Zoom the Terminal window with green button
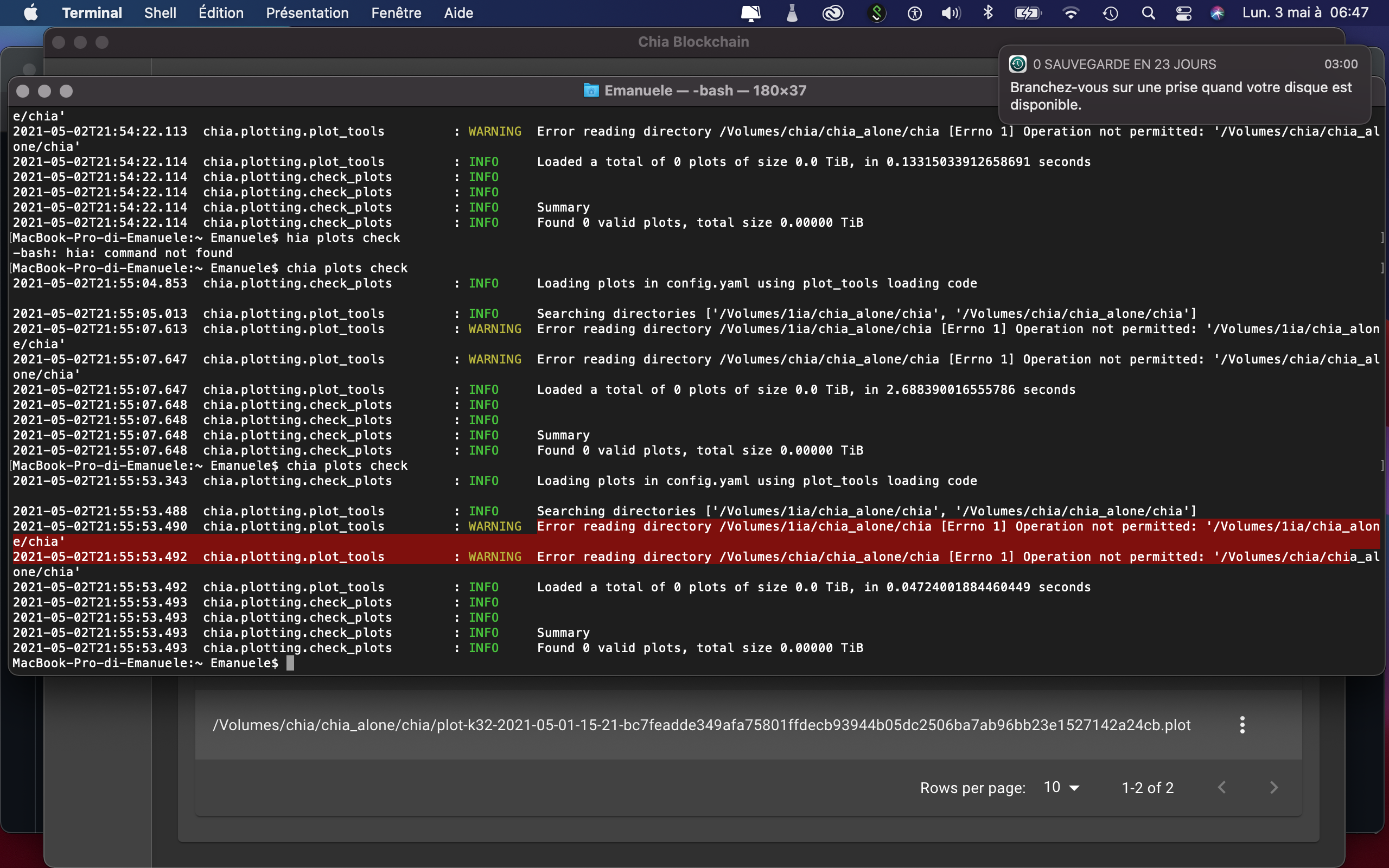 pyautogui.click(x=67, y=91)
